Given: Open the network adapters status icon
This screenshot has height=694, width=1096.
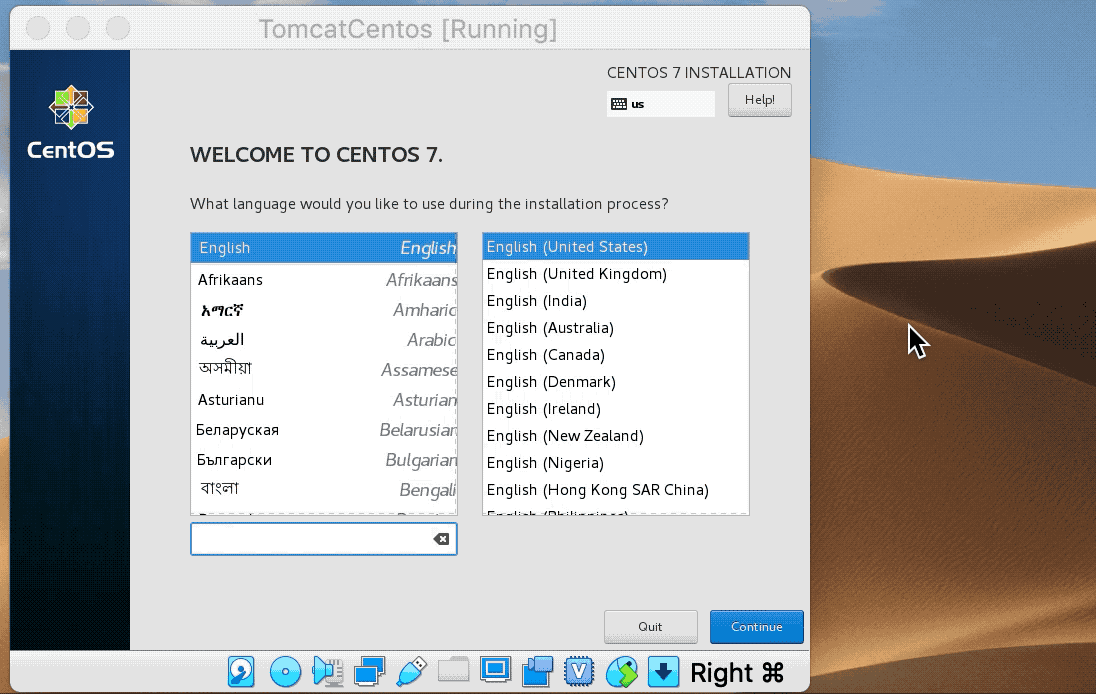Looking at the screenshot, I should (369, 672).
